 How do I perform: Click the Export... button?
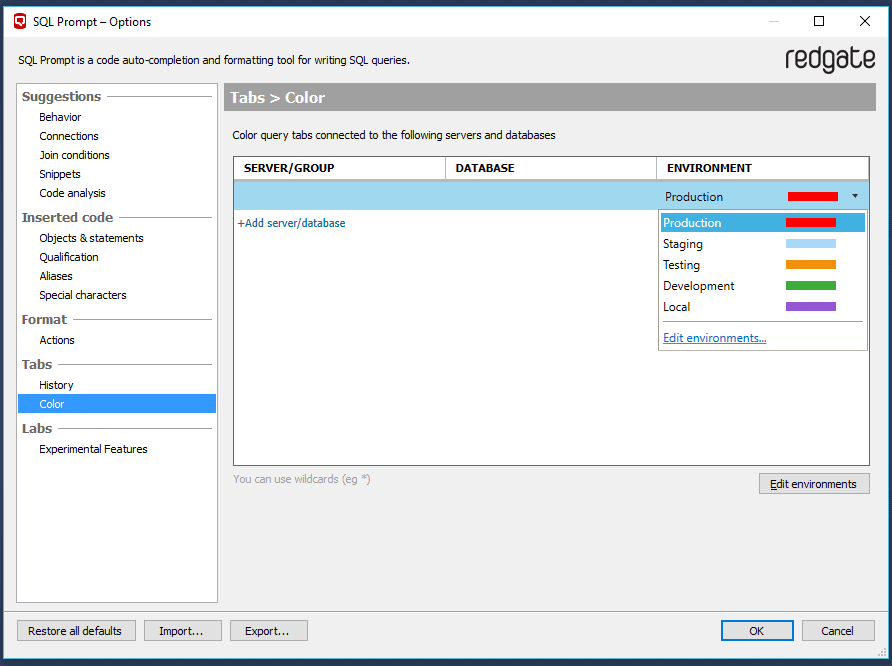tap(269, 631)
